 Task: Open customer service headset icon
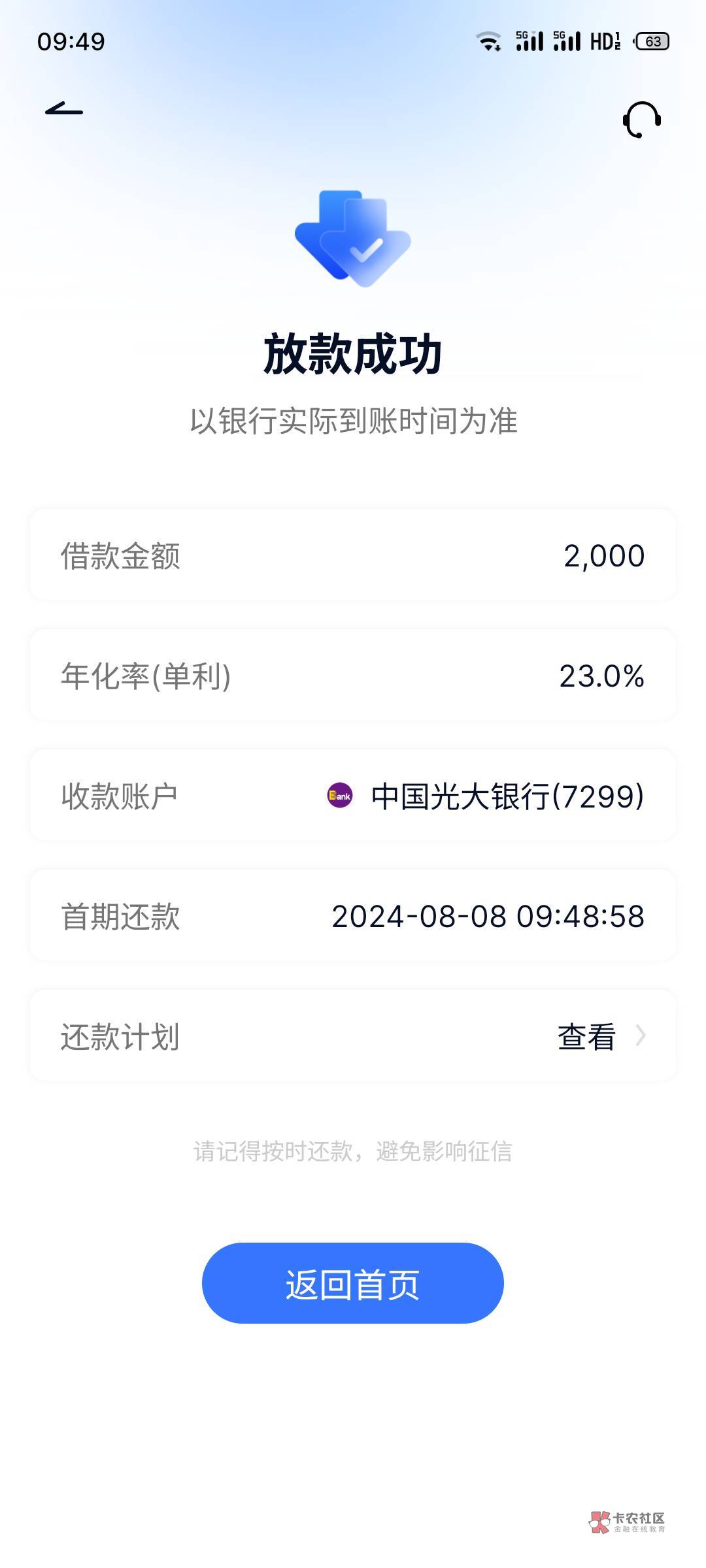641,120
